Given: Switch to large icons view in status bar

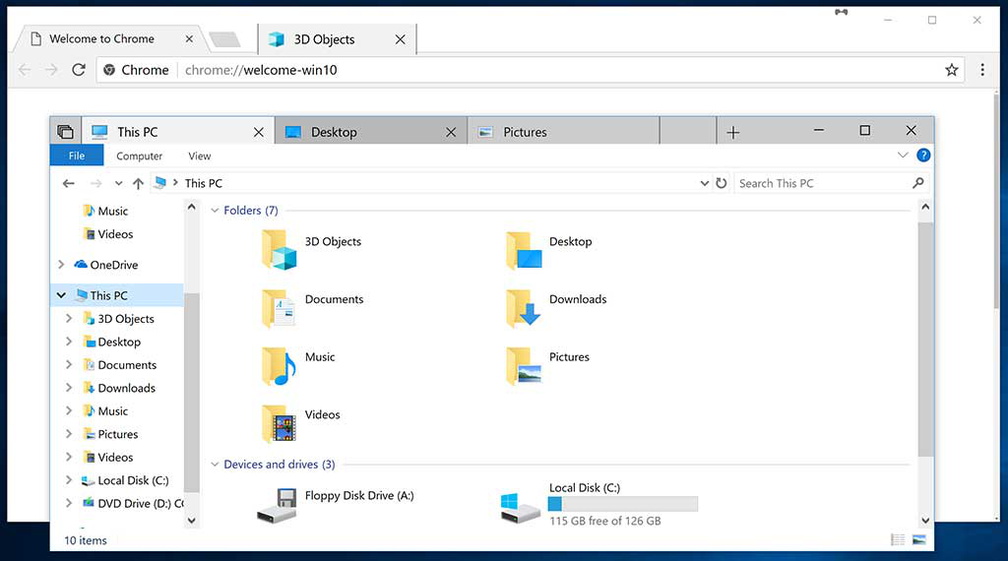Looking at the screenshot, I should pyautogui.click(x=919, y=540).
